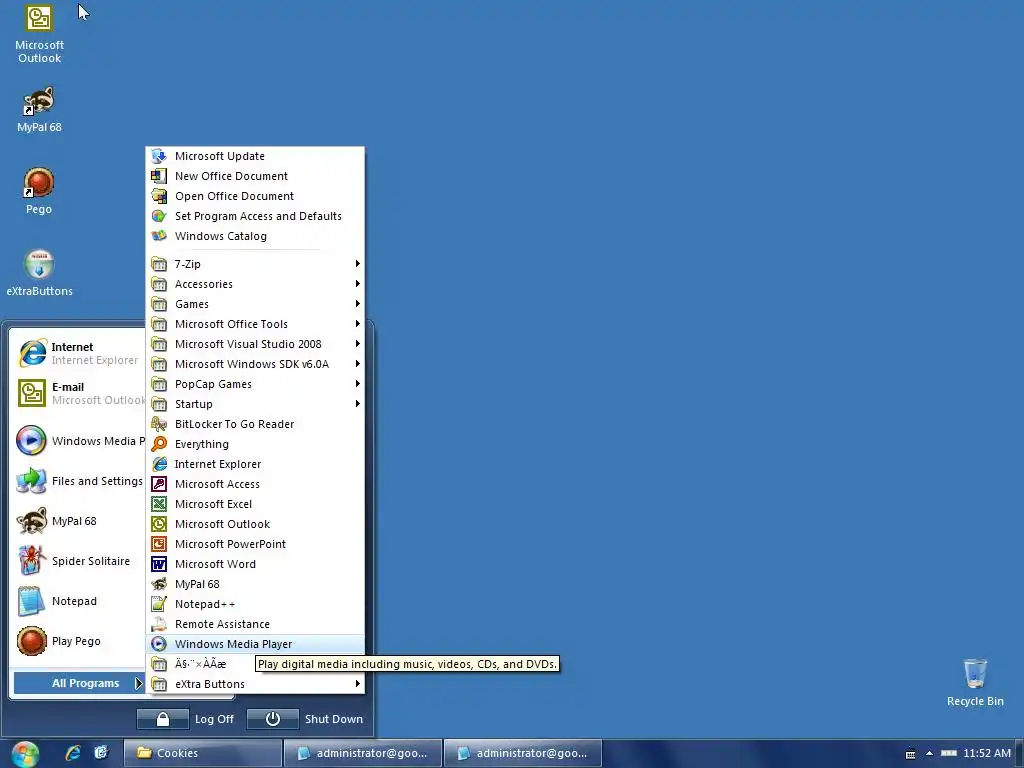Click the Microsoft Excel icon

pyautogui.click(x=159, y=504)
